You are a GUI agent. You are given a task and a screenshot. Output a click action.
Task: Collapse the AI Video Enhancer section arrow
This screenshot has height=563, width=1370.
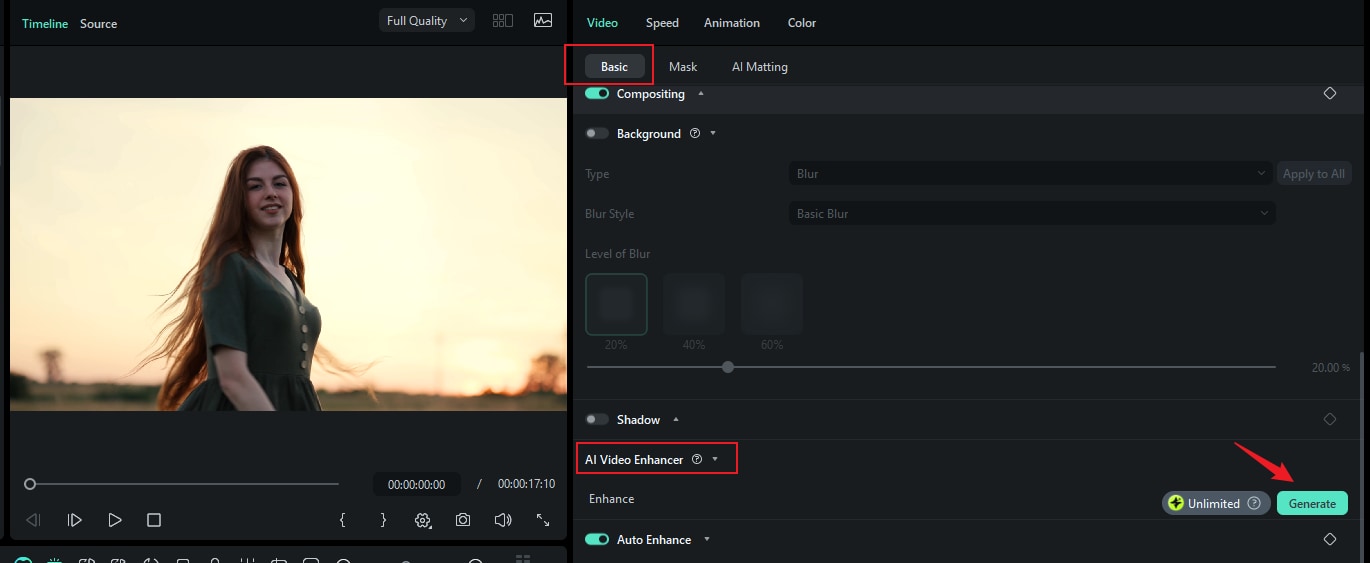click(715, 460)
